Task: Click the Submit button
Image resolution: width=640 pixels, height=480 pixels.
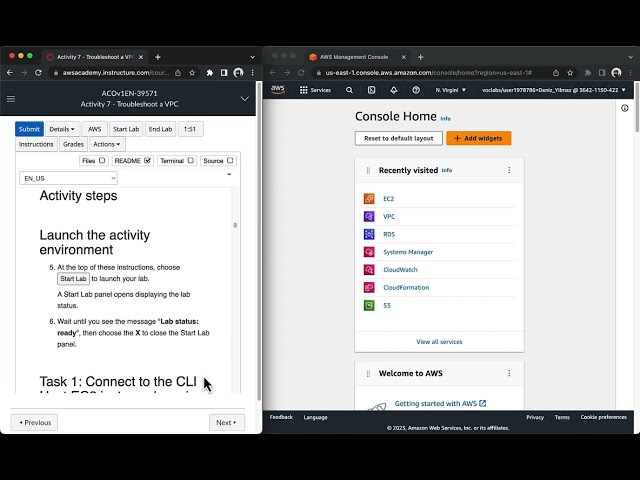Action: click(29, 129)
